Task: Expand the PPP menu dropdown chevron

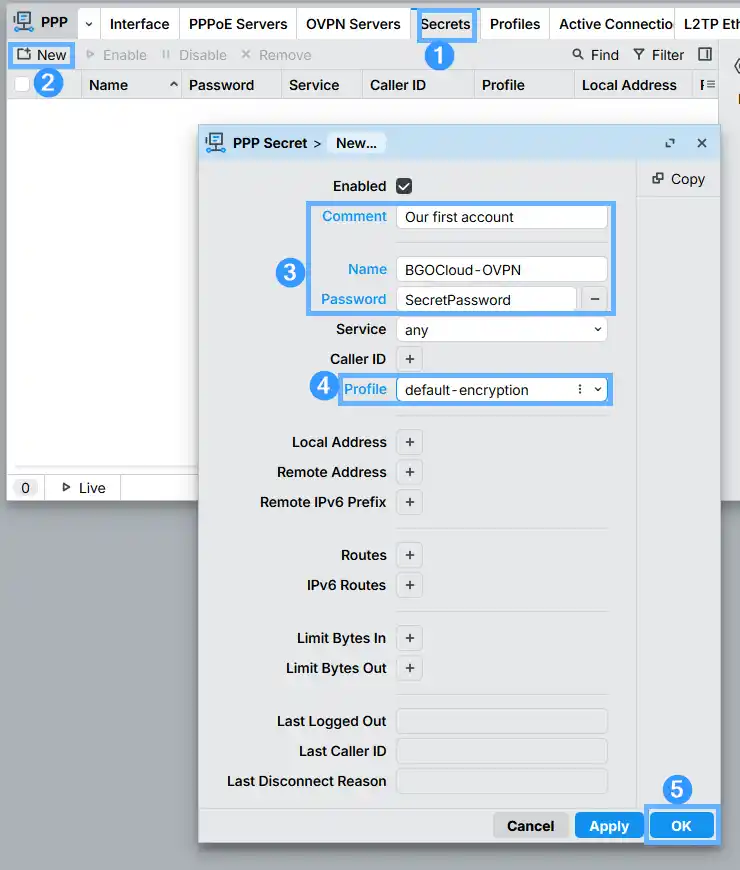Action: click(x=89, y=24)
